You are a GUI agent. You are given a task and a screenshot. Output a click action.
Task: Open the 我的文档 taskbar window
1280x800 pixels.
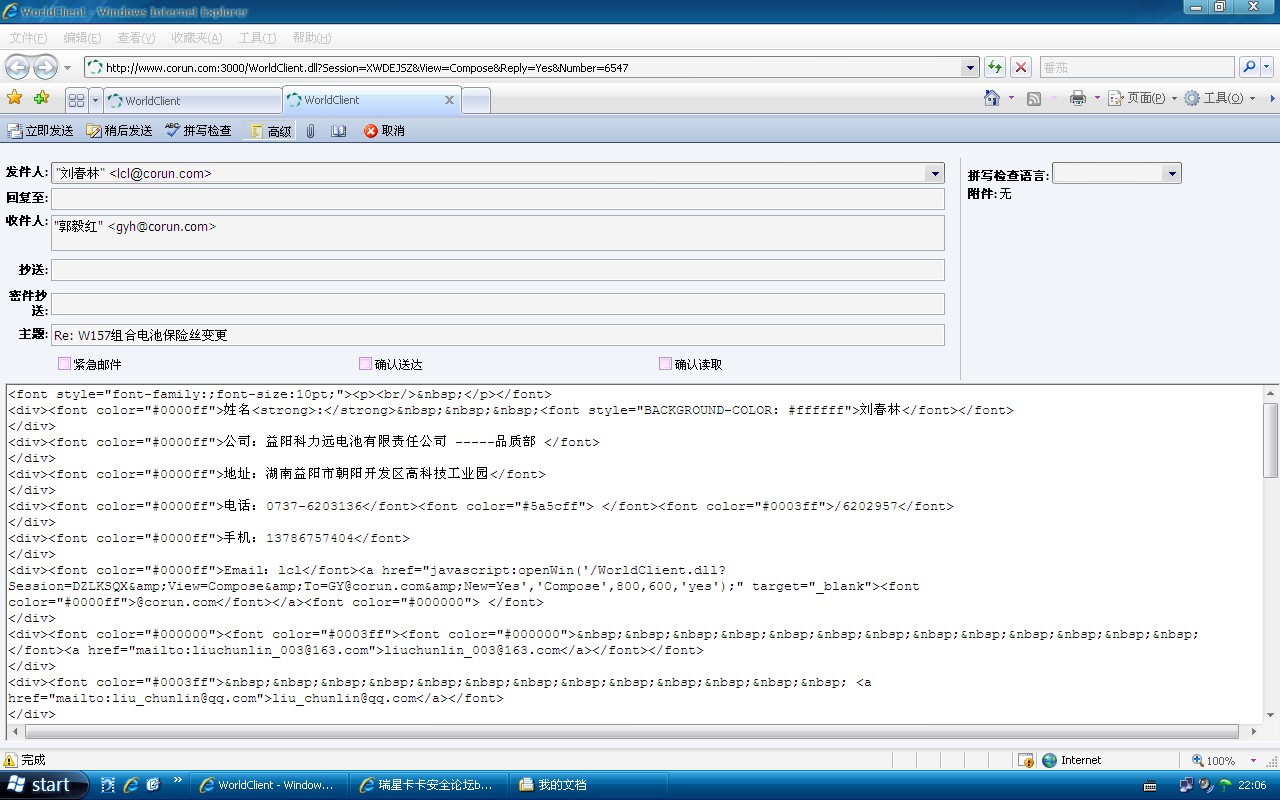pos(589,785)
